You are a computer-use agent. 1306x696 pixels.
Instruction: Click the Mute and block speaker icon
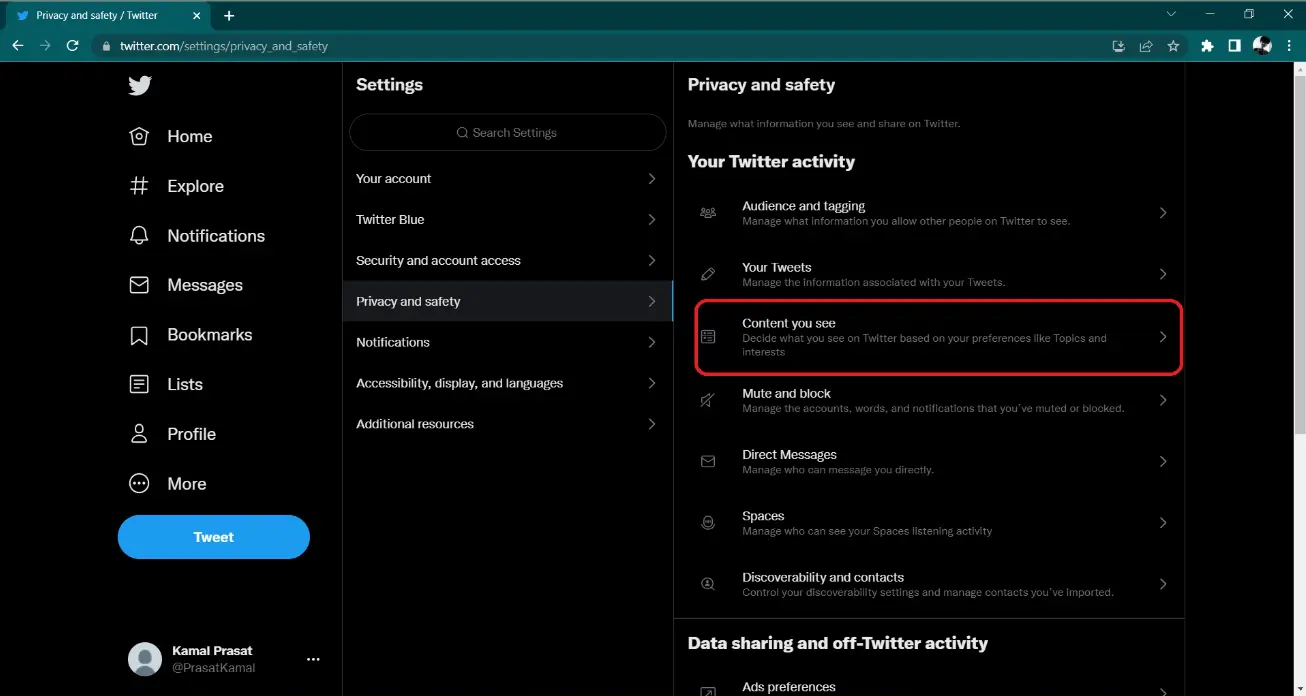click(x=708, y=400)
